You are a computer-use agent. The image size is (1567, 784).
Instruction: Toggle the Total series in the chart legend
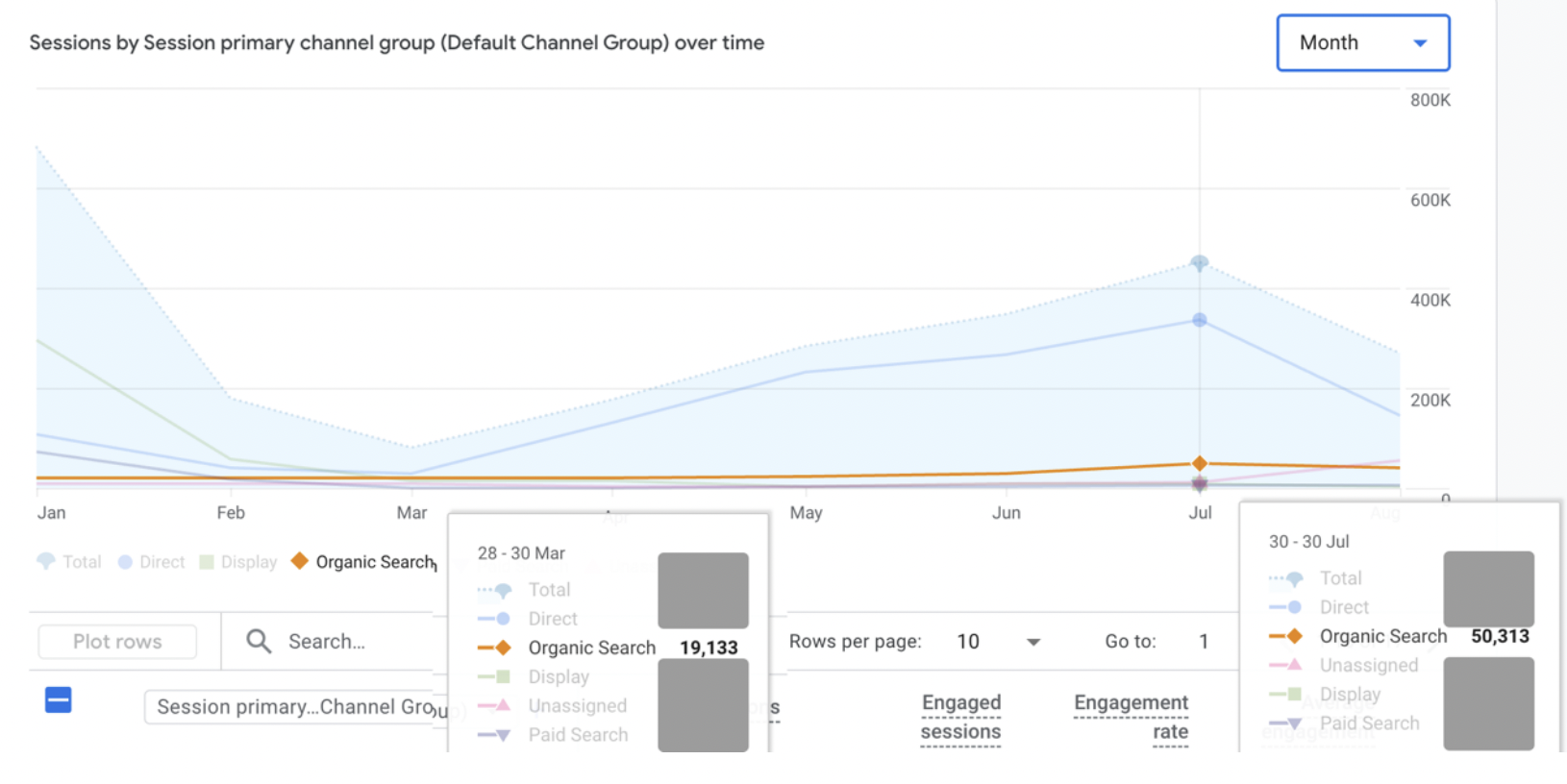69,562
